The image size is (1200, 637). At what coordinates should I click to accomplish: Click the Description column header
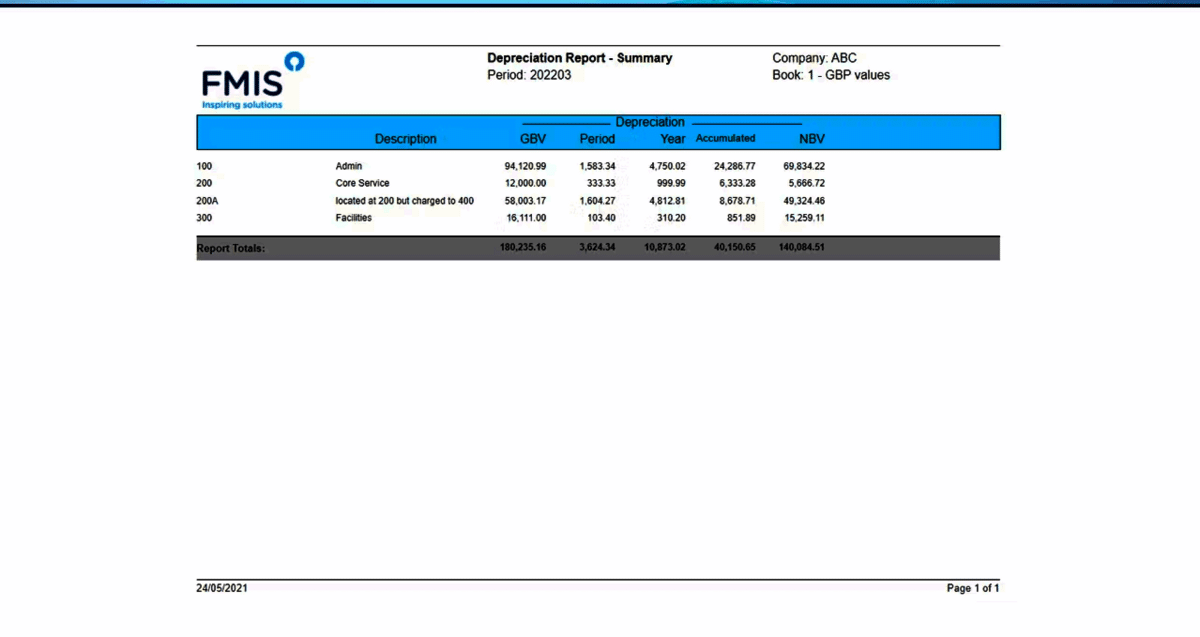point(405,139)
